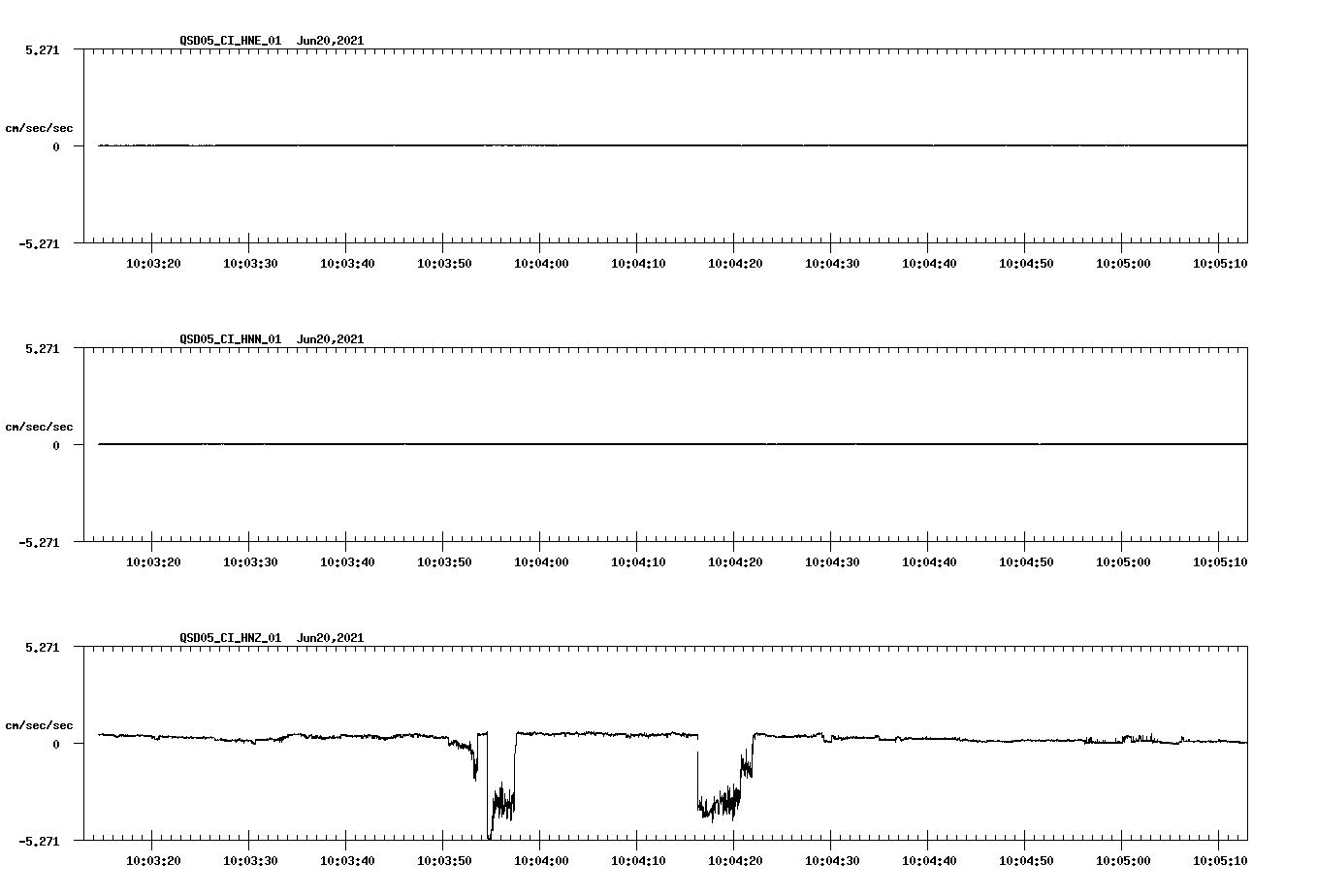Click the flat HNN waveform line
Viewport: 1317px width, 896px height.
673,444
